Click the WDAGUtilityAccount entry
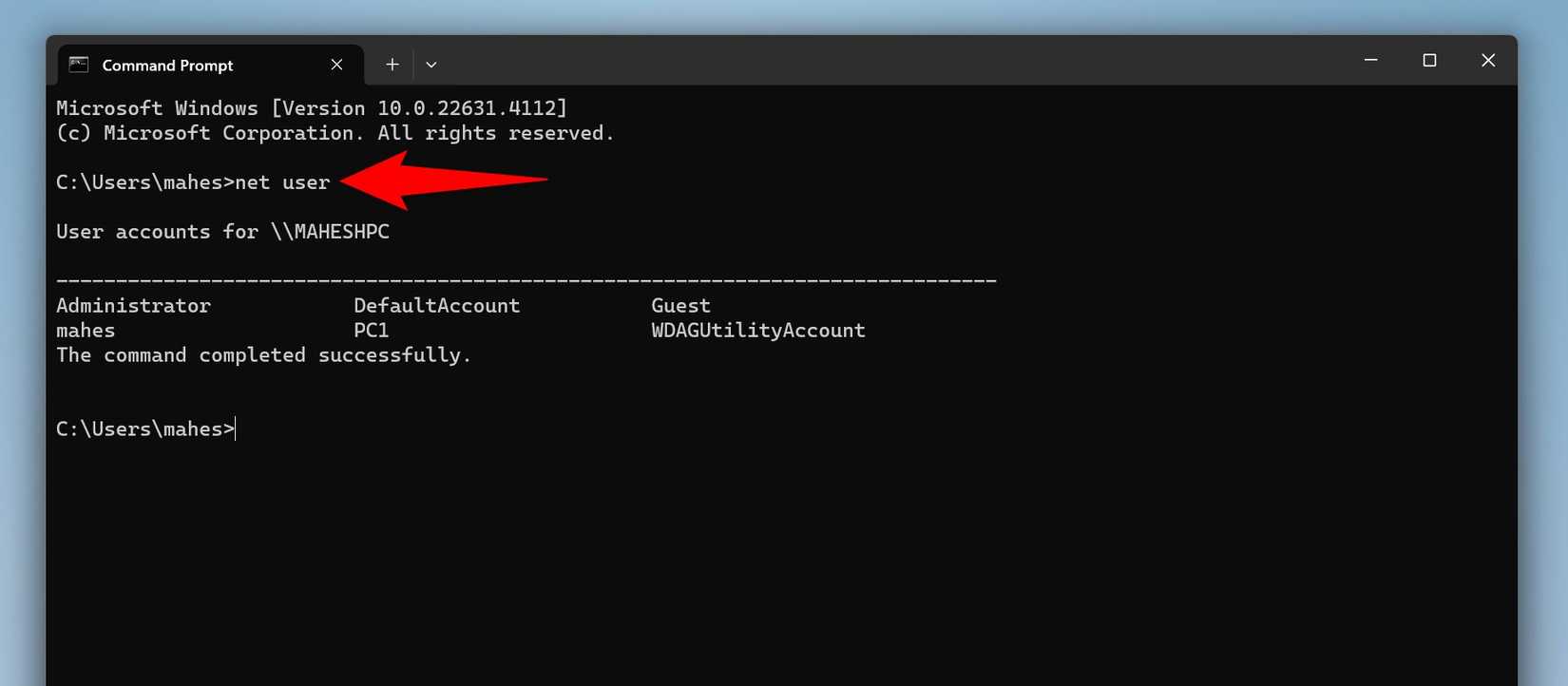The height and width of the screenshot is (686, 1568). click(x=757, y=330)
